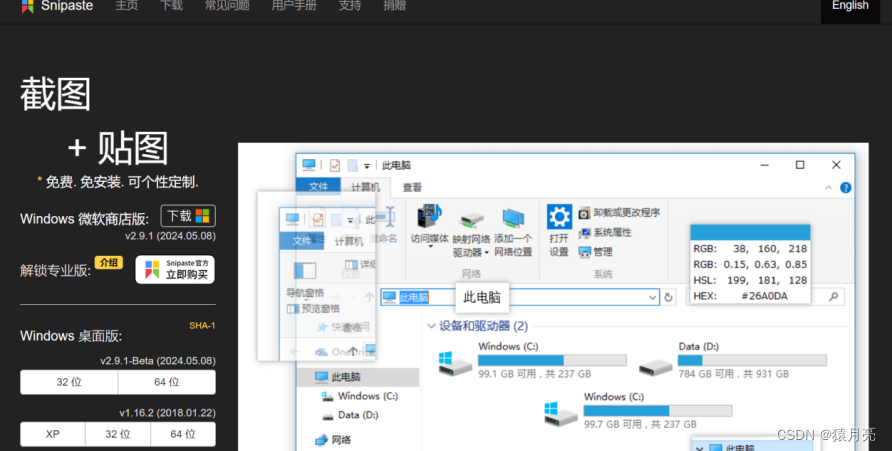Click the floating 此电脑 pasted label
The height and width of the screenshot is (451, 892).
(482, 297)
